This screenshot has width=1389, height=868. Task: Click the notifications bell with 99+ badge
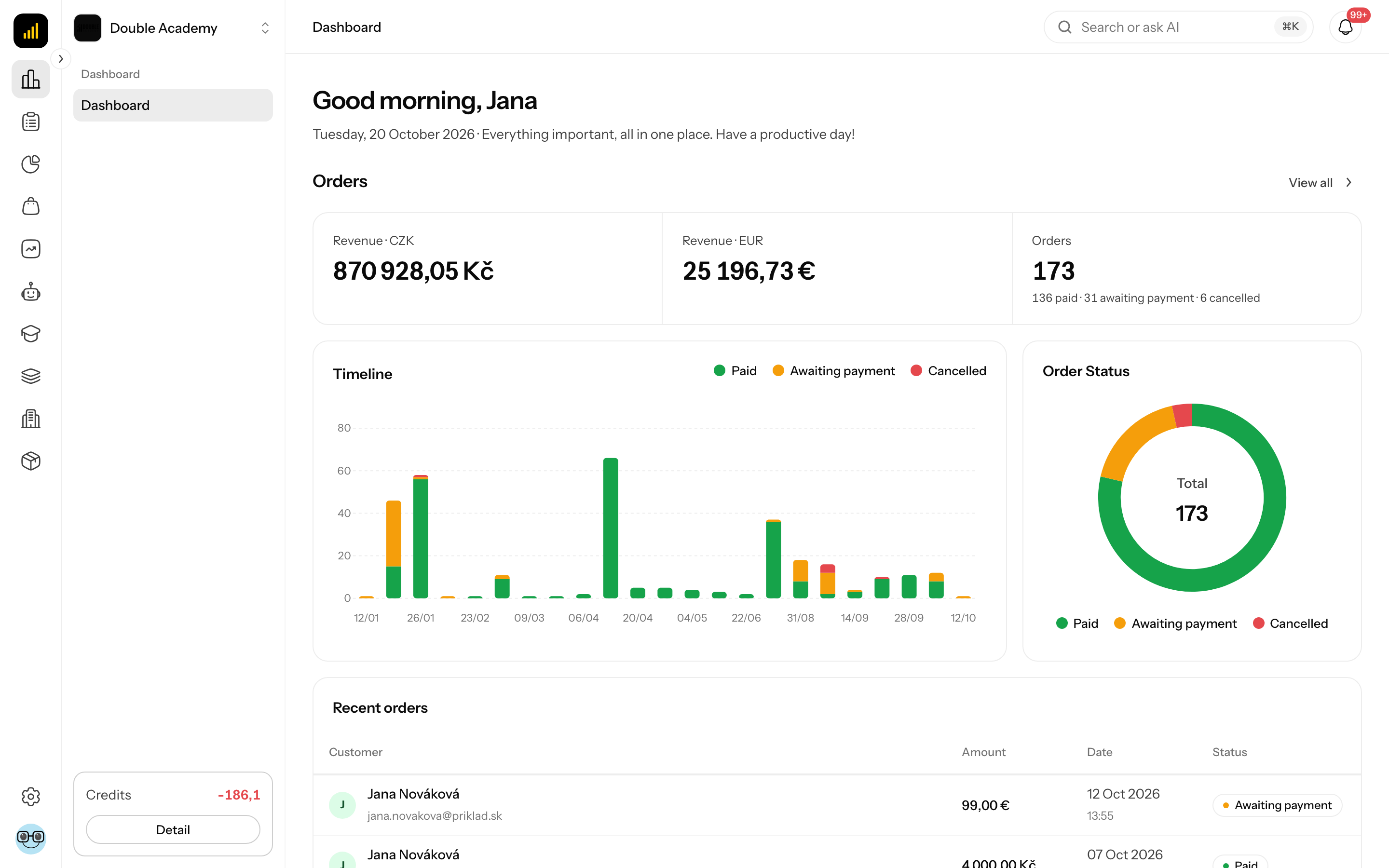click(x=1346, y=27)
